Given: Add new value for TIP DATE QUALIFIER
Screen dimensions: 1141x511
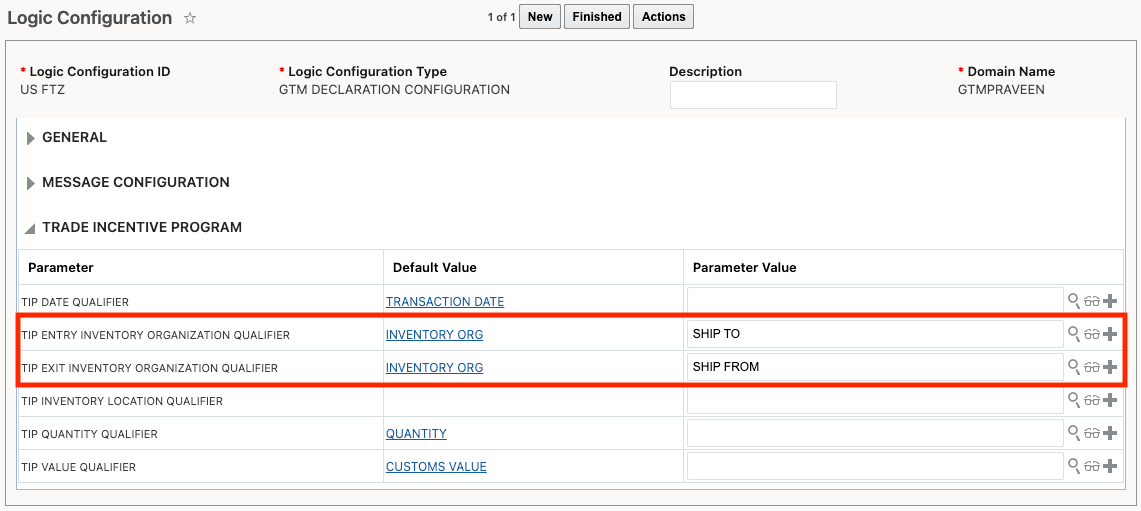Looking at the screenshot, I should [x=1110, y=301].
